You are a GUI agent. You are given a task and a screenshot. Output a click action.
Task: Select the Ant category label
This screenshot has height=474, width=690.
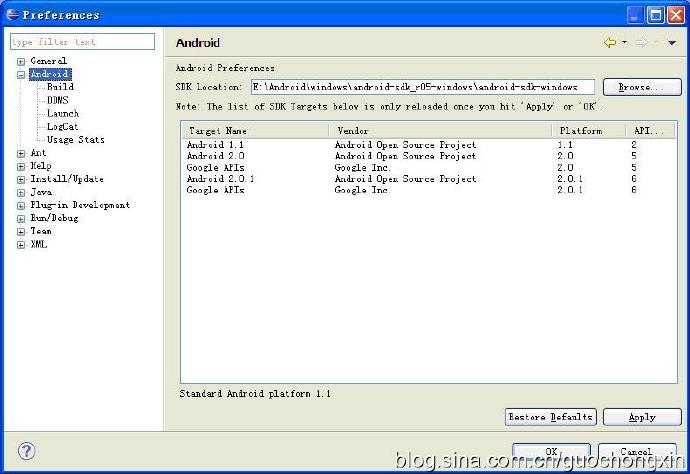point(38,153)
